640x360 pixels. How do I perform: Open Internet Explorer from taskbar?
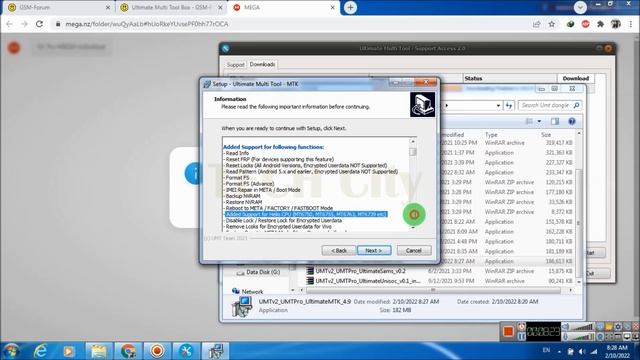[40, 351]
